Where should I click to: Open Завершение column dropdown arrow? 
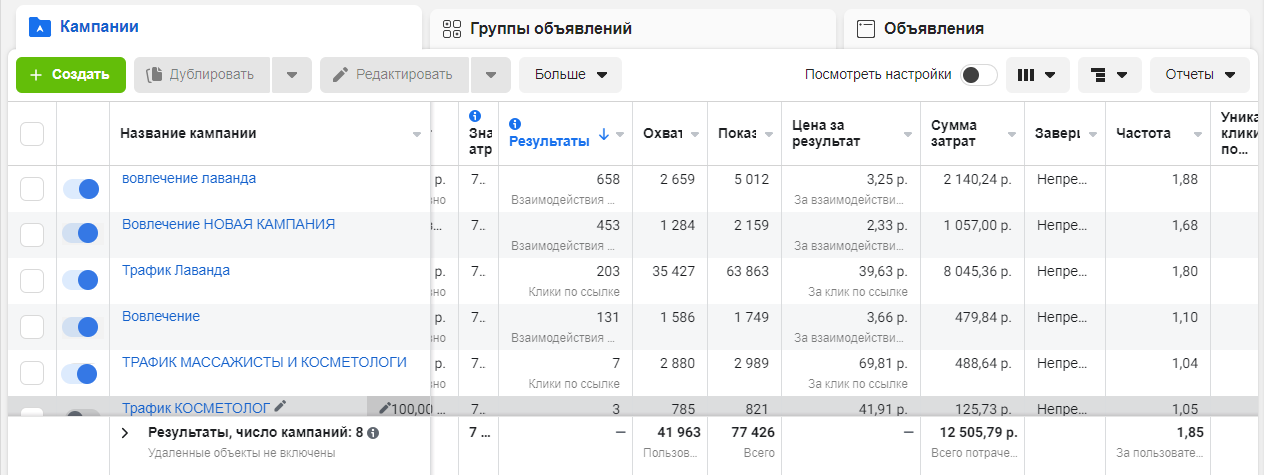tap(1092, 134)
